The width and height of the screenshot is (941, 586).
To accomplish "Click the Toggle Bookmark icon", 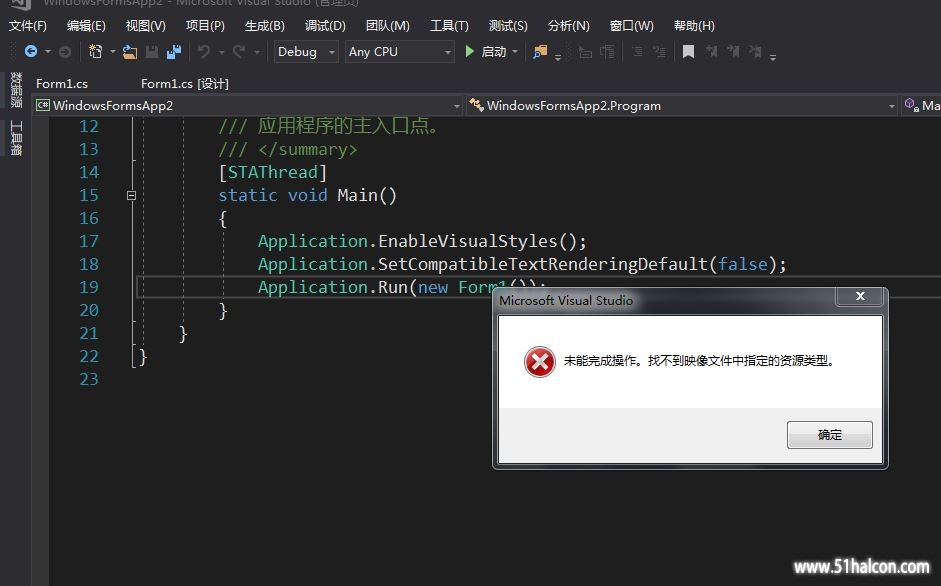I will click(x=688, y=52).
